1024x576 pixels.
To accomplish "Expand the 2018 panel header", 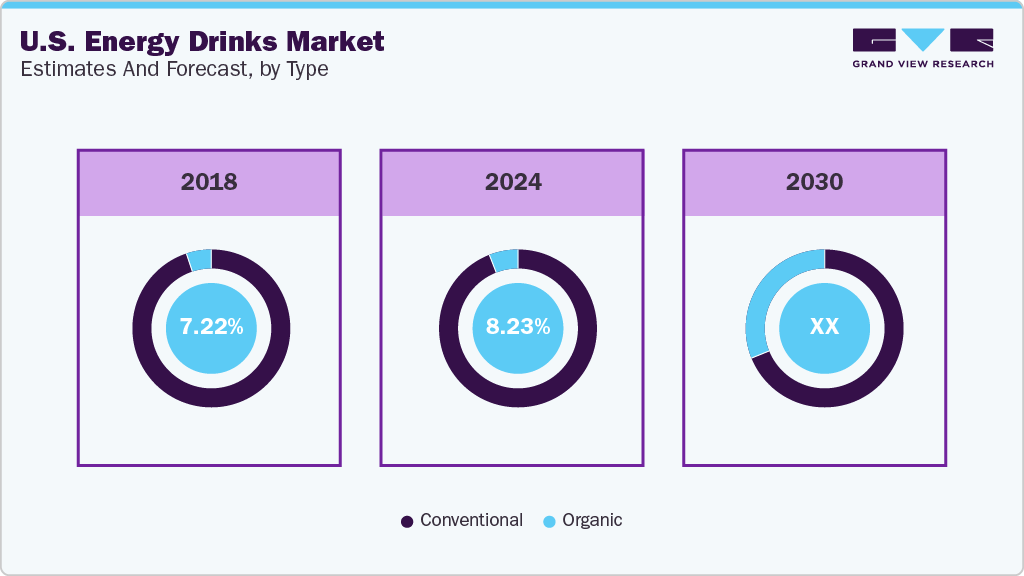I will tap(211, 182).
